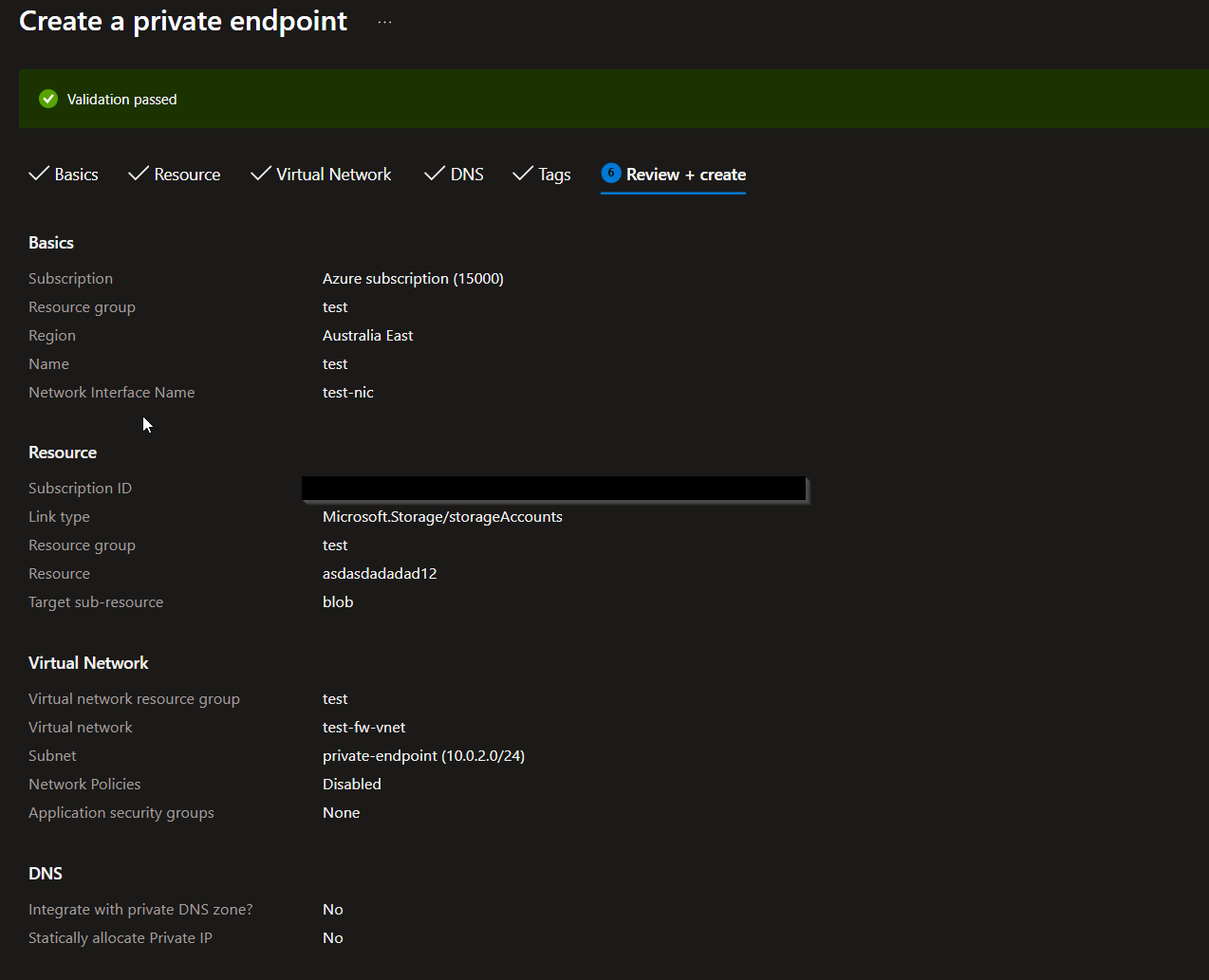The height and width of the screenshot is (980, 1209).
Task: Open the Virtual Network tab
Action: [333, 175]
